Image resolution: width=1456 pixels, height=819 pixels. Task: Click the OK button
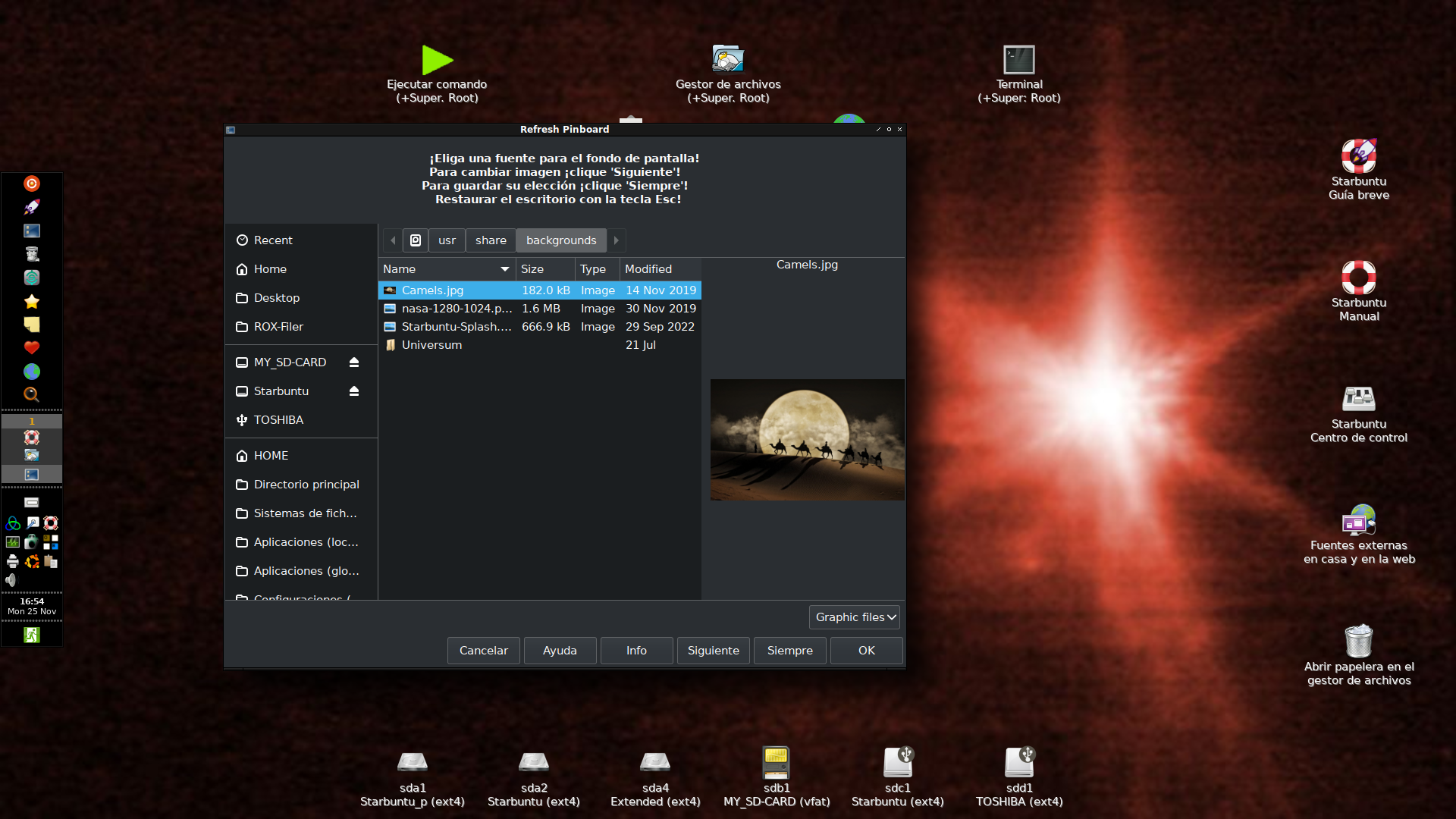tap(866, 651)
